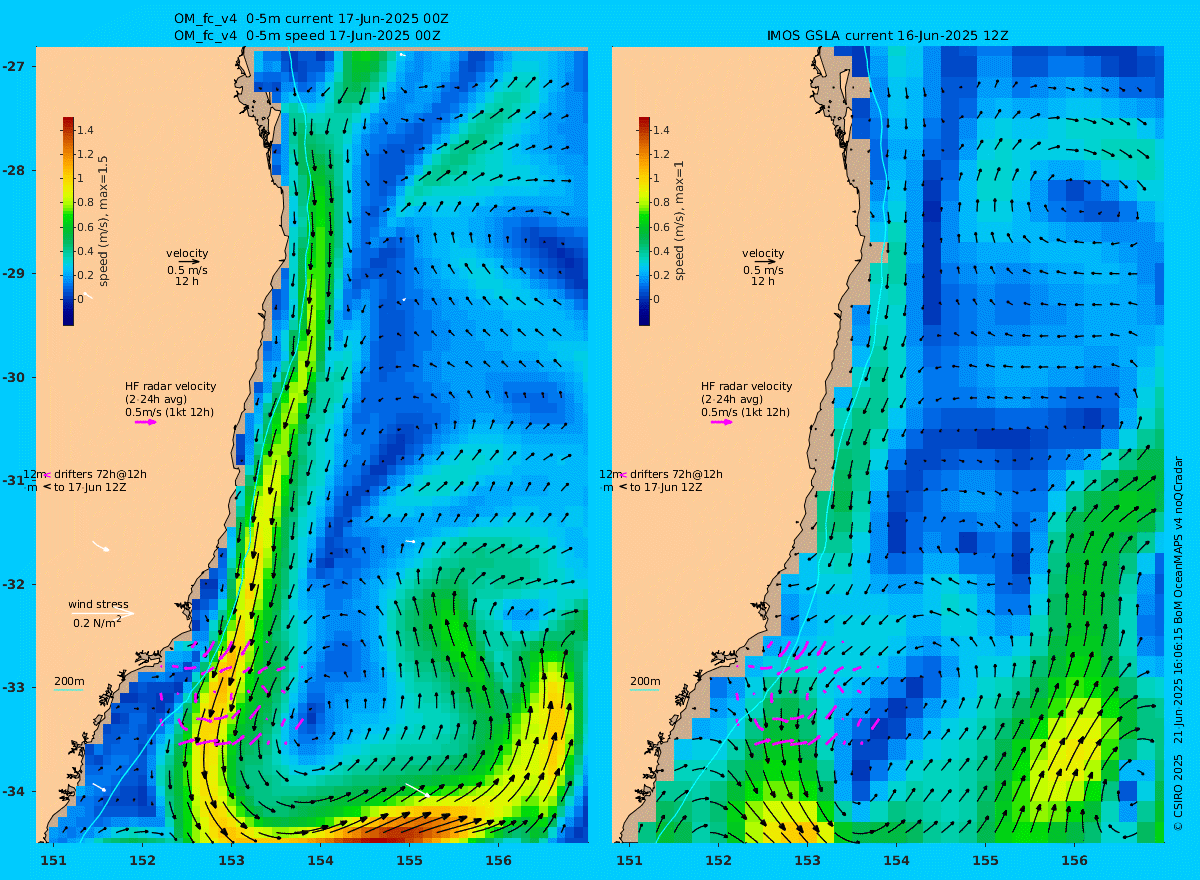Click the magenta HF radar arrow in left legend
This screenshot has height=880, width=1200.
(146, 422)
